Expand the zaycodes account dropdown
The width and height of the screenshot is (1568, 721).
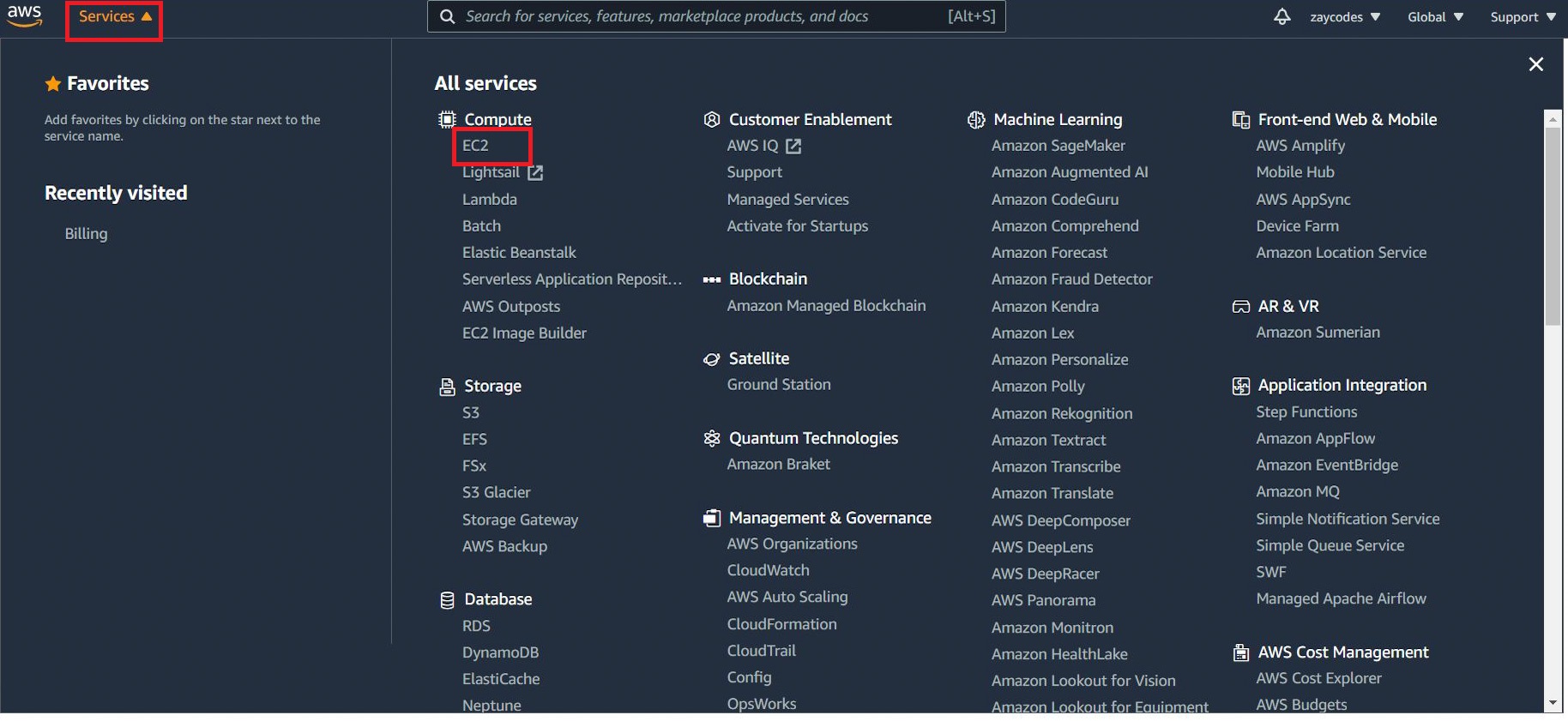pyautogui.click(x=1344, y=17)
